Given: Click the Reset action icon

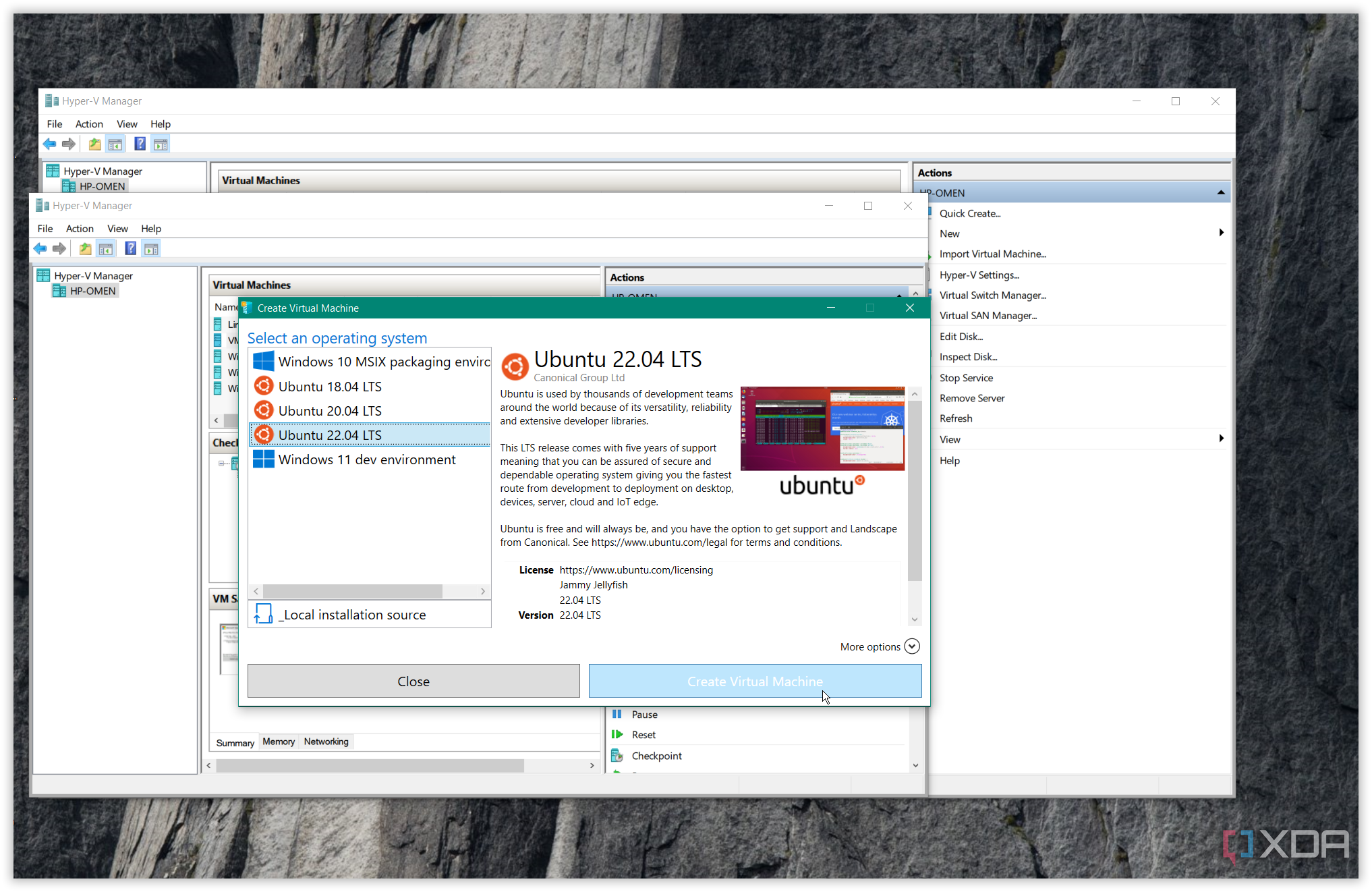Looking at the screenshot, I should (617, 734).
